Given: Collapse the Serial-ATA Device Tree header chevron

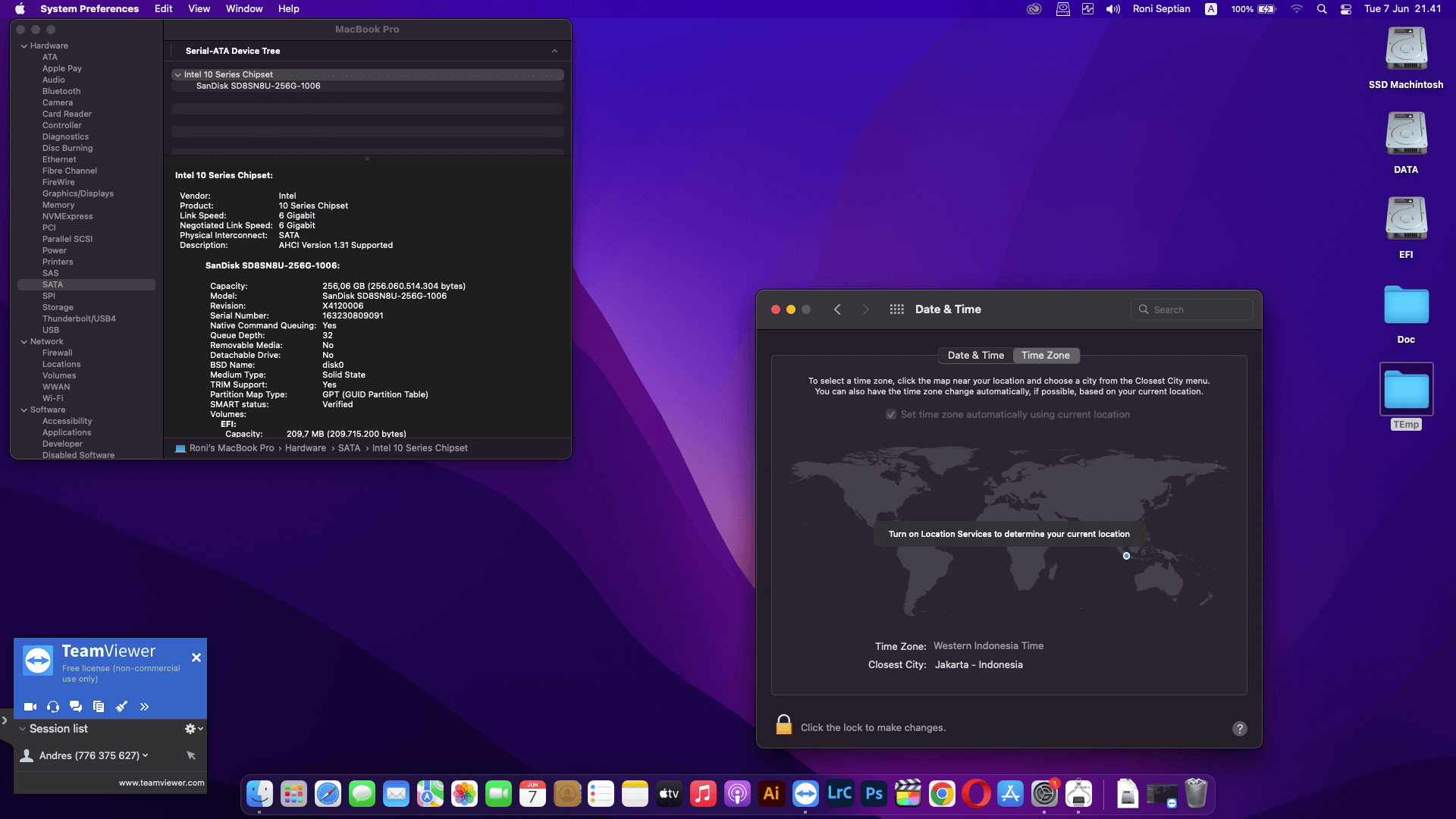Looking at the screenshot, I should 554,51.
